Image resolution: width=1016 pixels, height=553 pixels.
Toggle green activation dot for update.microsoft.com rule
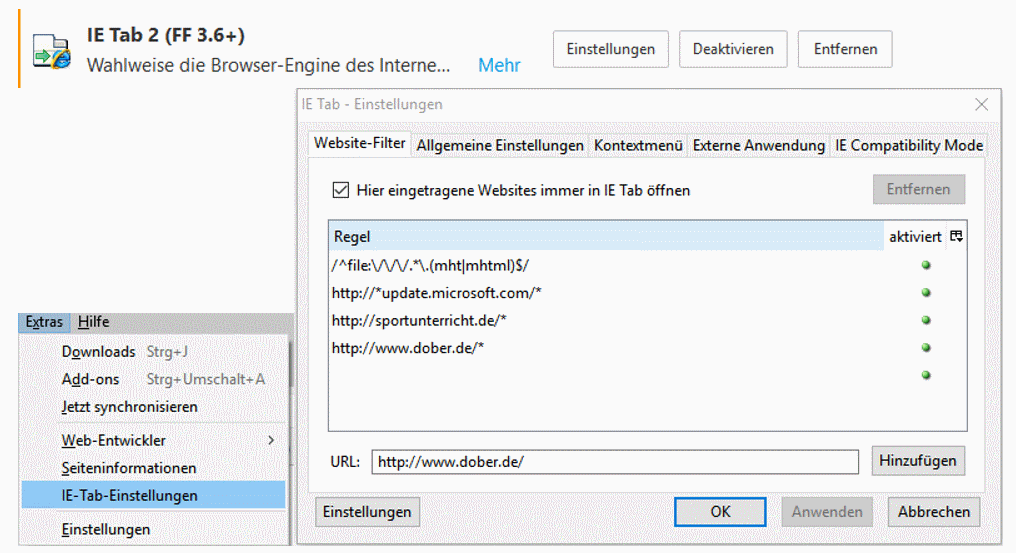click(x=926, y=293)
